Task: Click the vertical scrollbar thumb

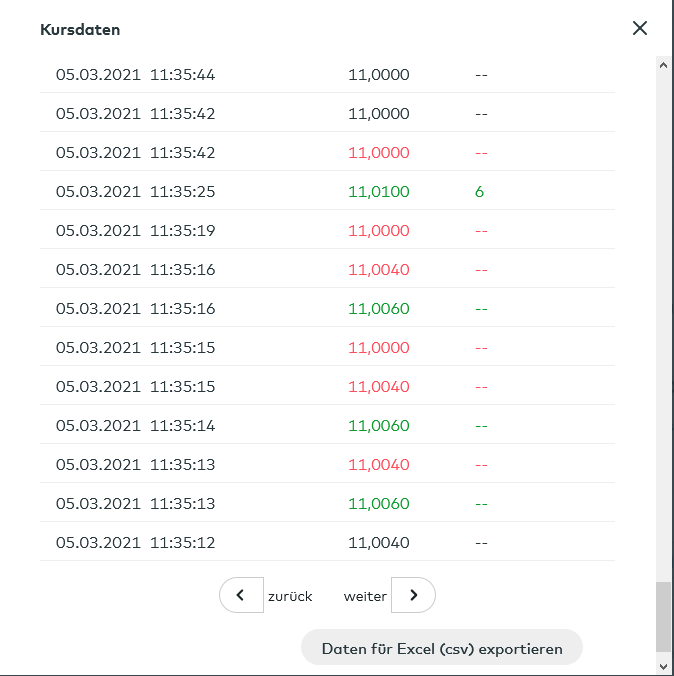Action: point(663,616)
